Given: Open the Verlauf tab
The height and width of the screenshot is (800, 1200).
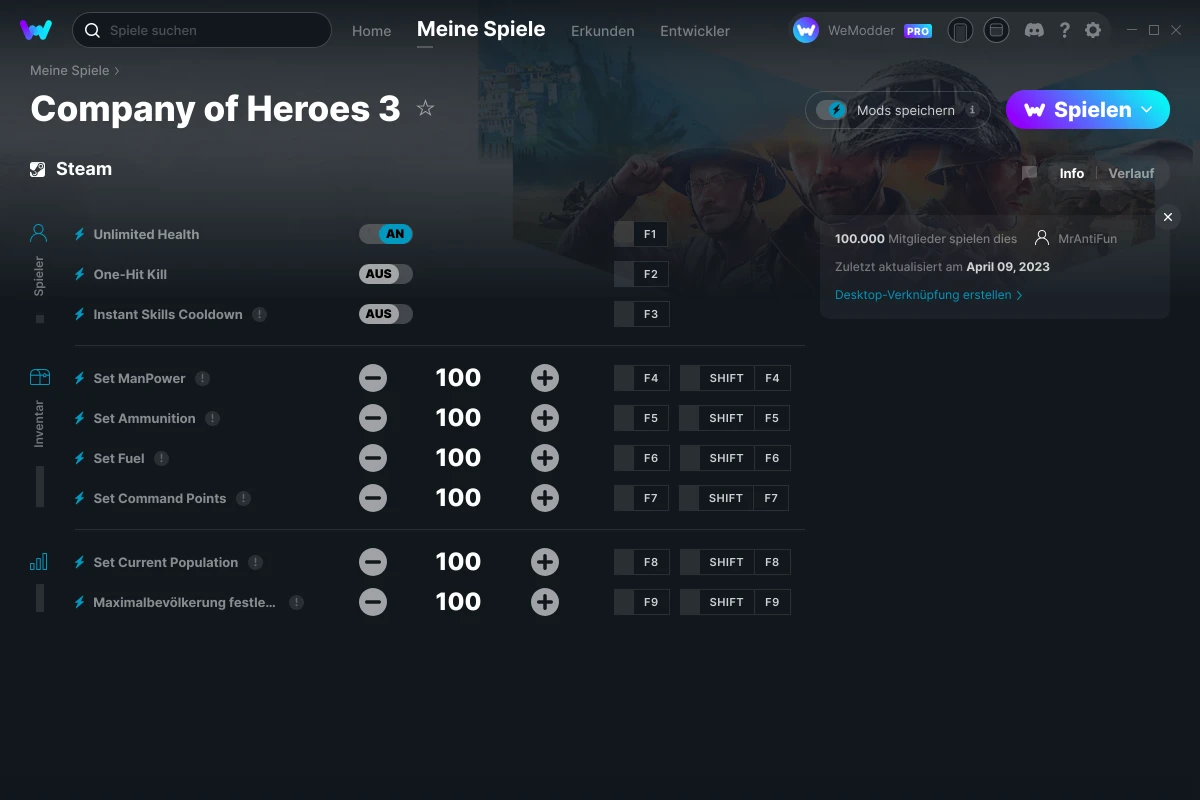Looking at the screenshot, I should 1131,173.
